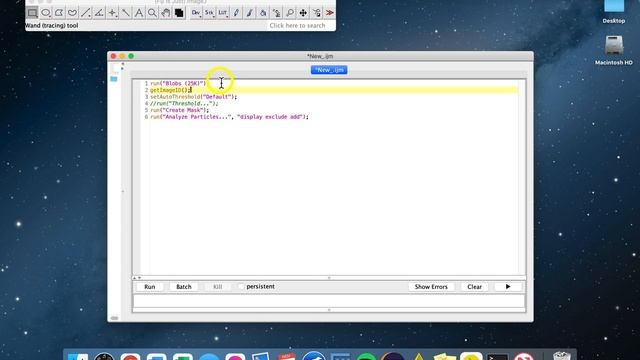Run the macro with the Run button
This screenshot has width=640, height=360.
(x=150, y=287)
